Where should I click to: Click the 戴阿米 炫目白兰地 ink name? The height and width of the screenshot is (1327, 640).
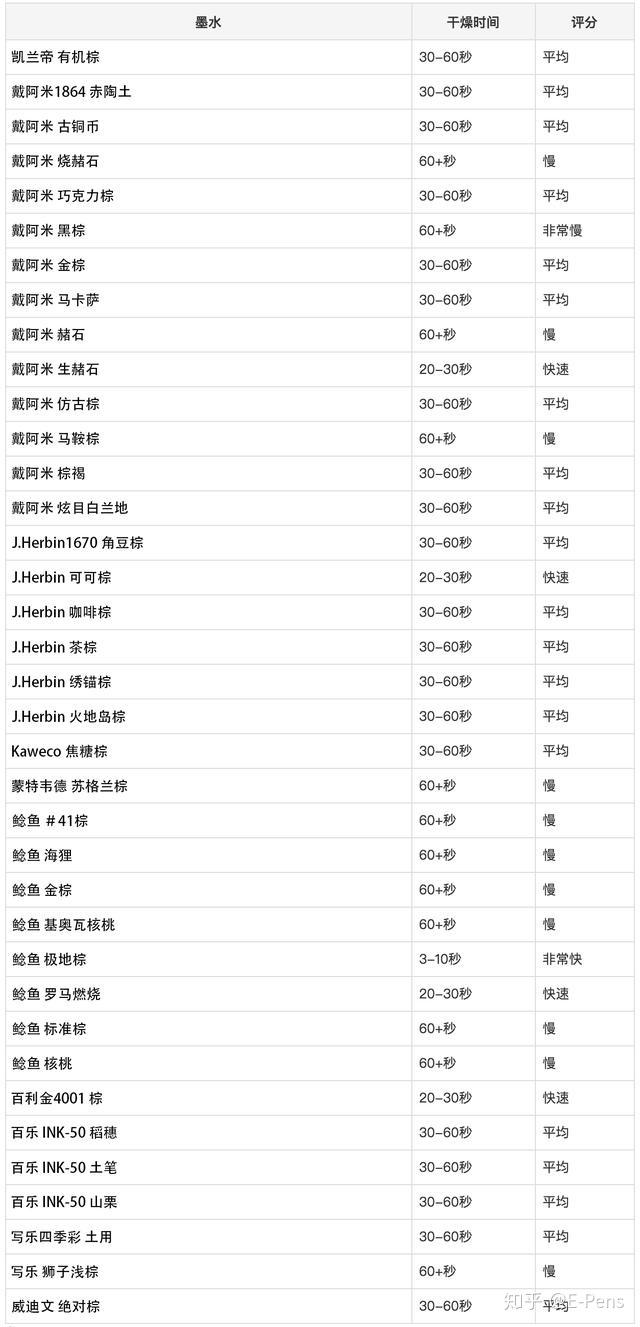(x=70, y=508)
